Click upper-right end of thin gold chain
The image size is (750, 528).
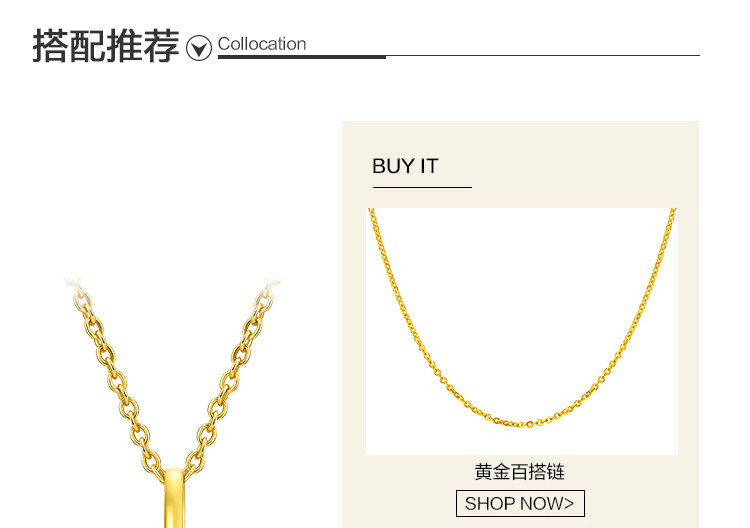click(x=671, y=215)
